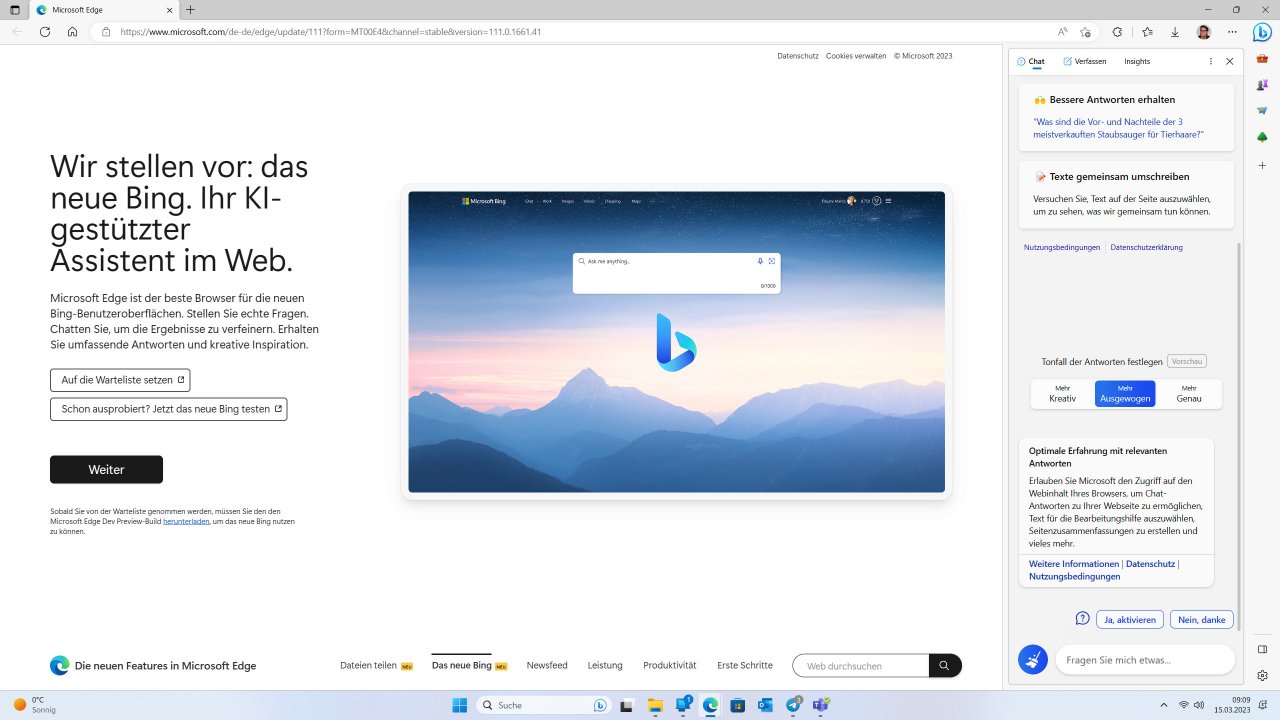Click the Read aloud icon
The width and height of the screenshot is (1280, 720).
1062,31
